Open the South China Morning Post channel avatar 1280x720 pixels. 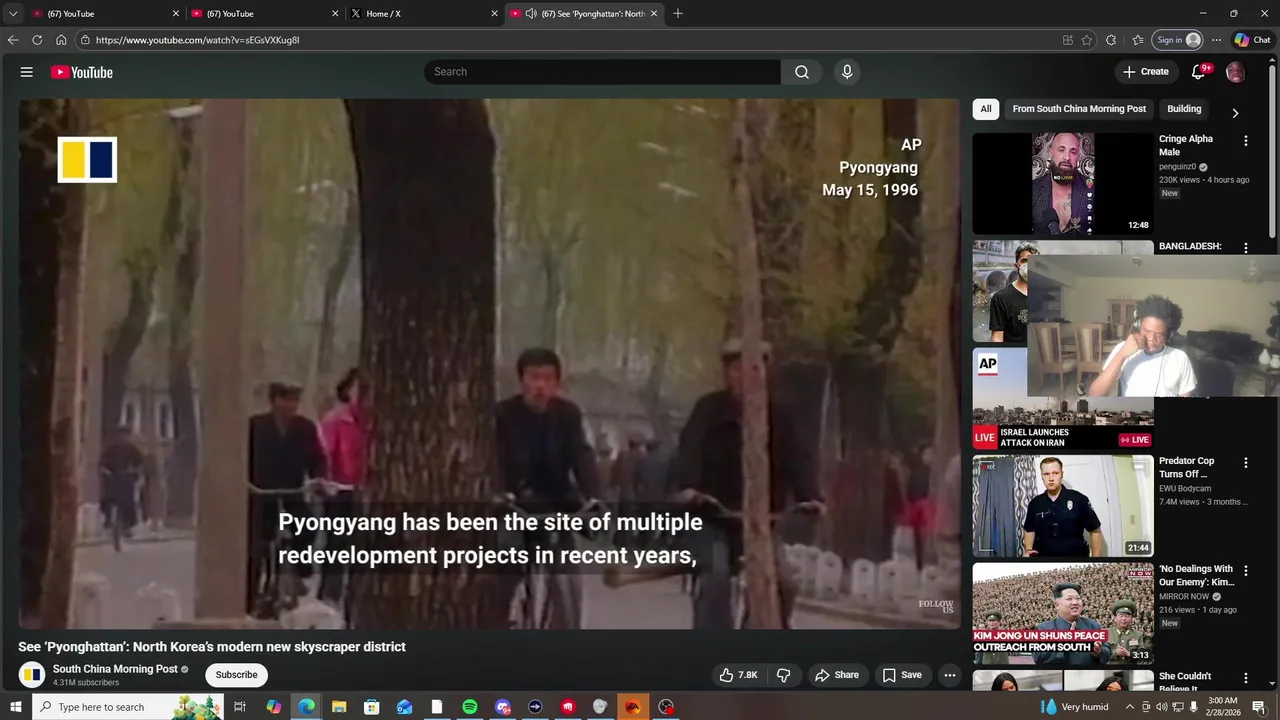pyautogui.click(x=32, y=675)
